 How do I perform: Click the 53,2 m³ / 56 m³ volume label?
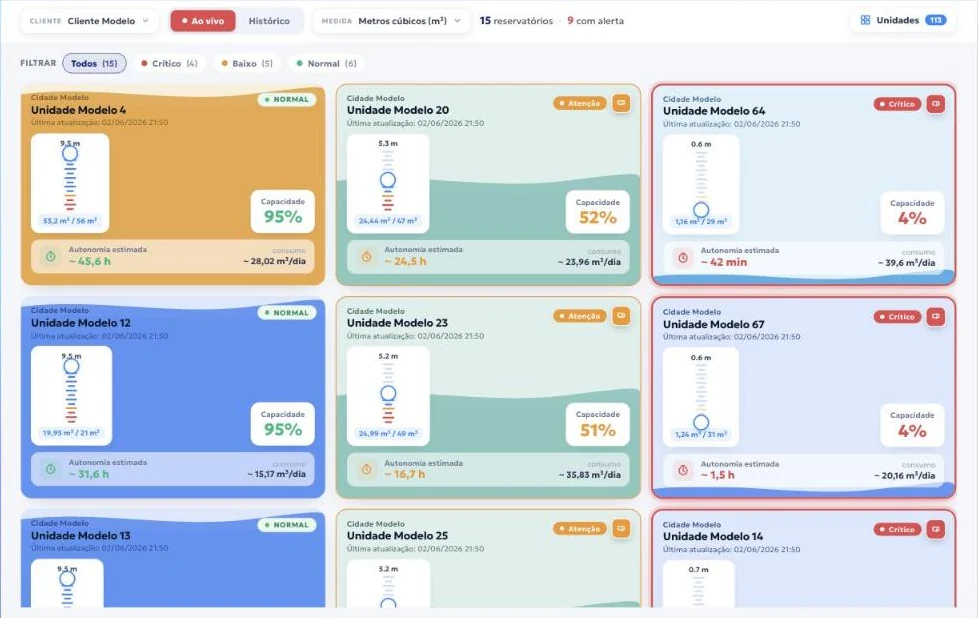tap(70, 221)
